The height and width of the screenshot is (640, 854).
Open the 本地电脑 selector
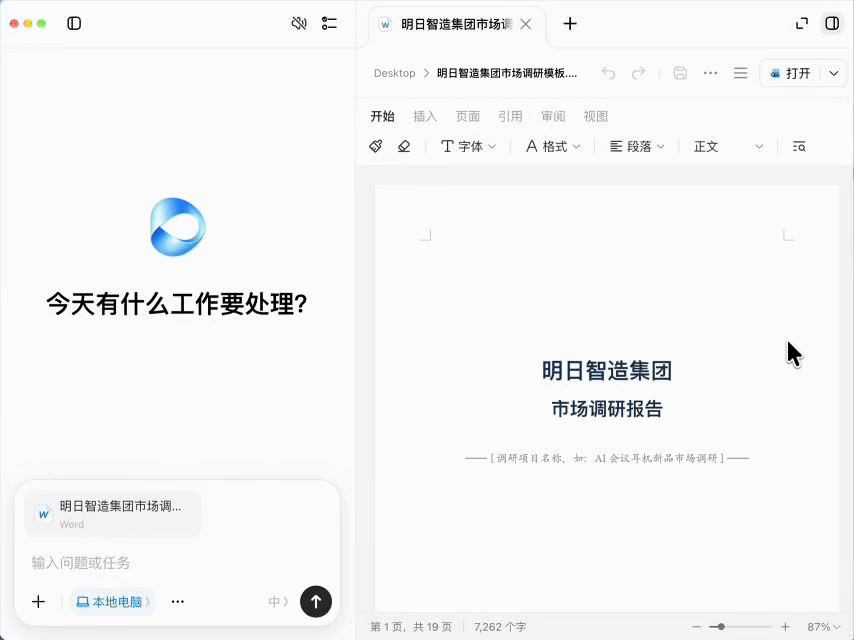pos(113,602)
